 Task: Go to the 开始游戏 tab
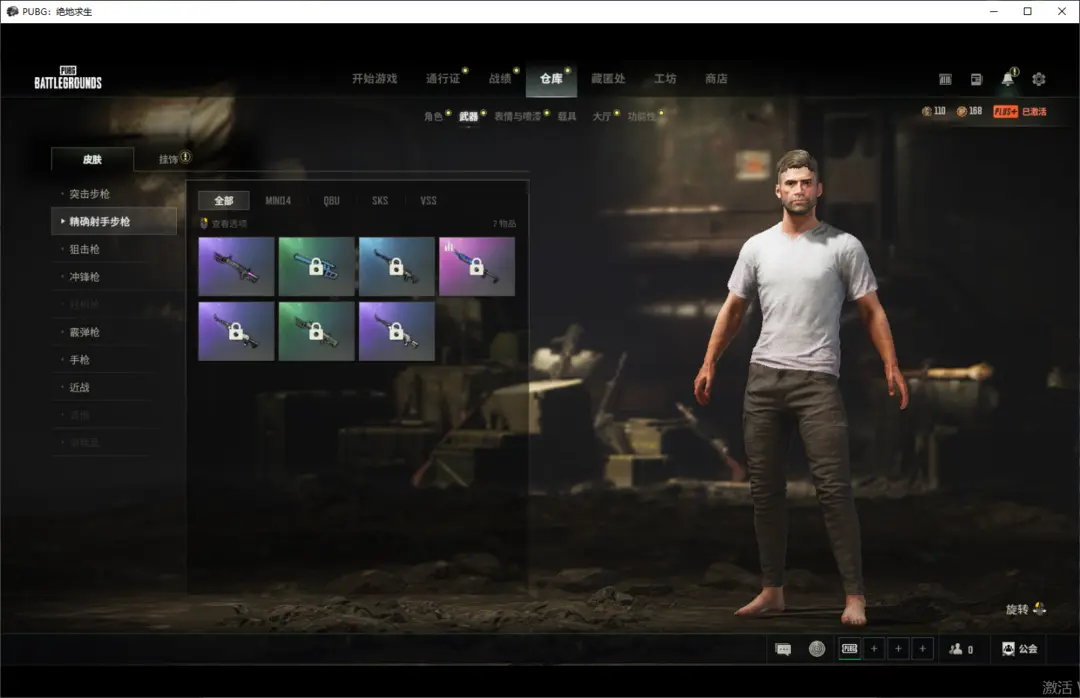point(375,79)
